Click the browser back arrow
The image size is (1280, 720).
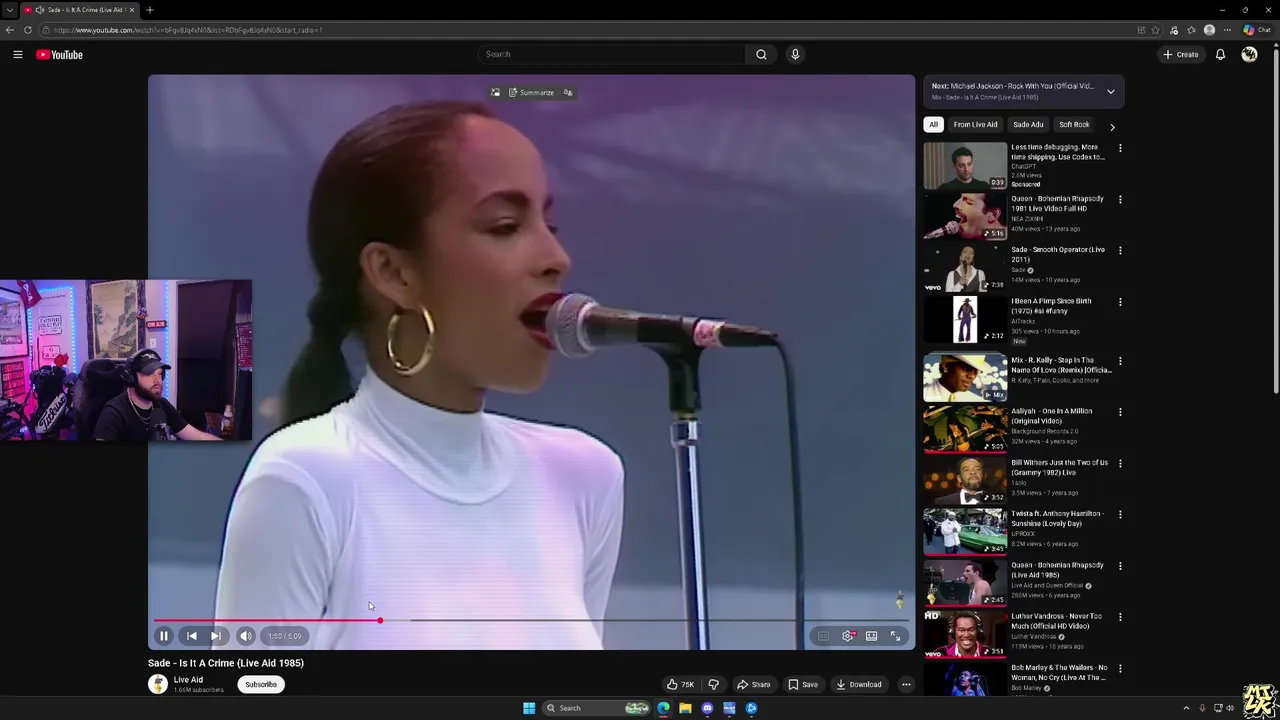[11, 30]
